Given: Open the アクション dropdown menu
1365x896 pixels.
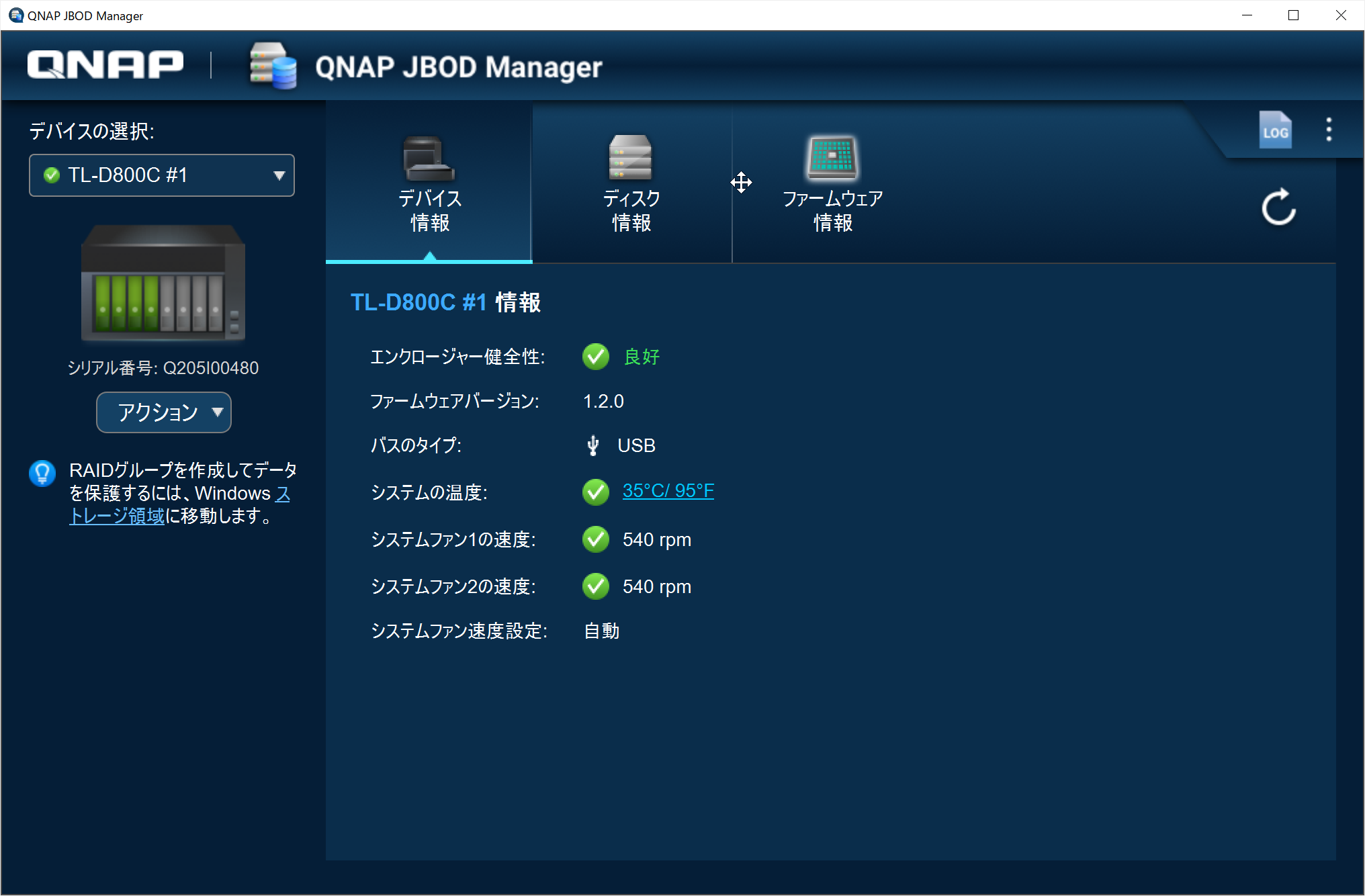Looking at the screenshot, I should pyautogui.click(x=163, y=412).
